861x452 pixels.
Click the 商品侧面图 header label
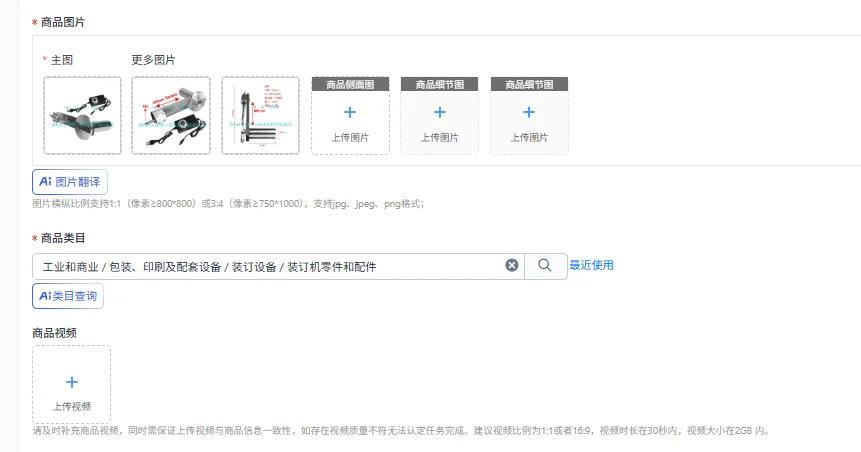[350, 84]
